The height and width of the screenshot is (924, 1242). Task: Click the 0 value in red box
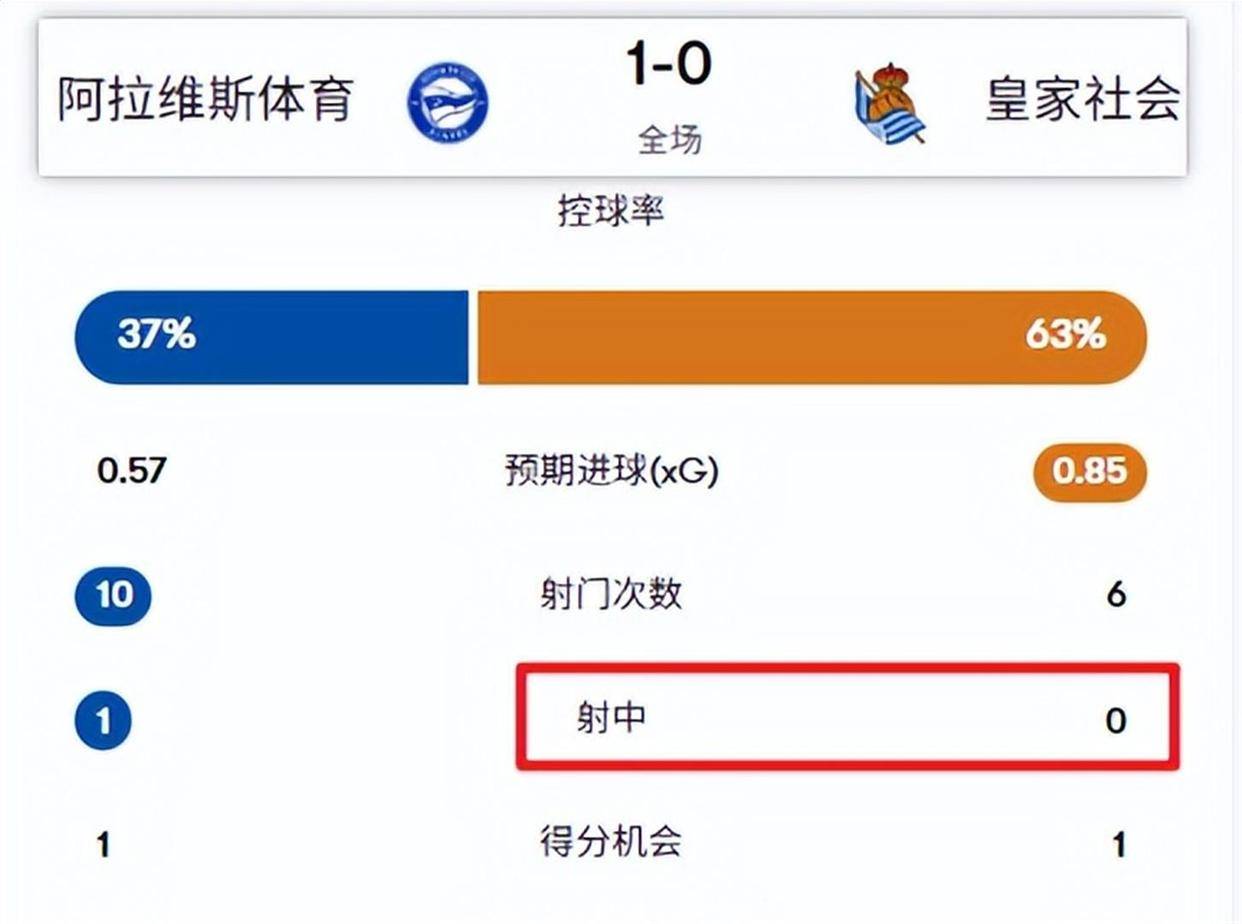tap(1116, 720)
